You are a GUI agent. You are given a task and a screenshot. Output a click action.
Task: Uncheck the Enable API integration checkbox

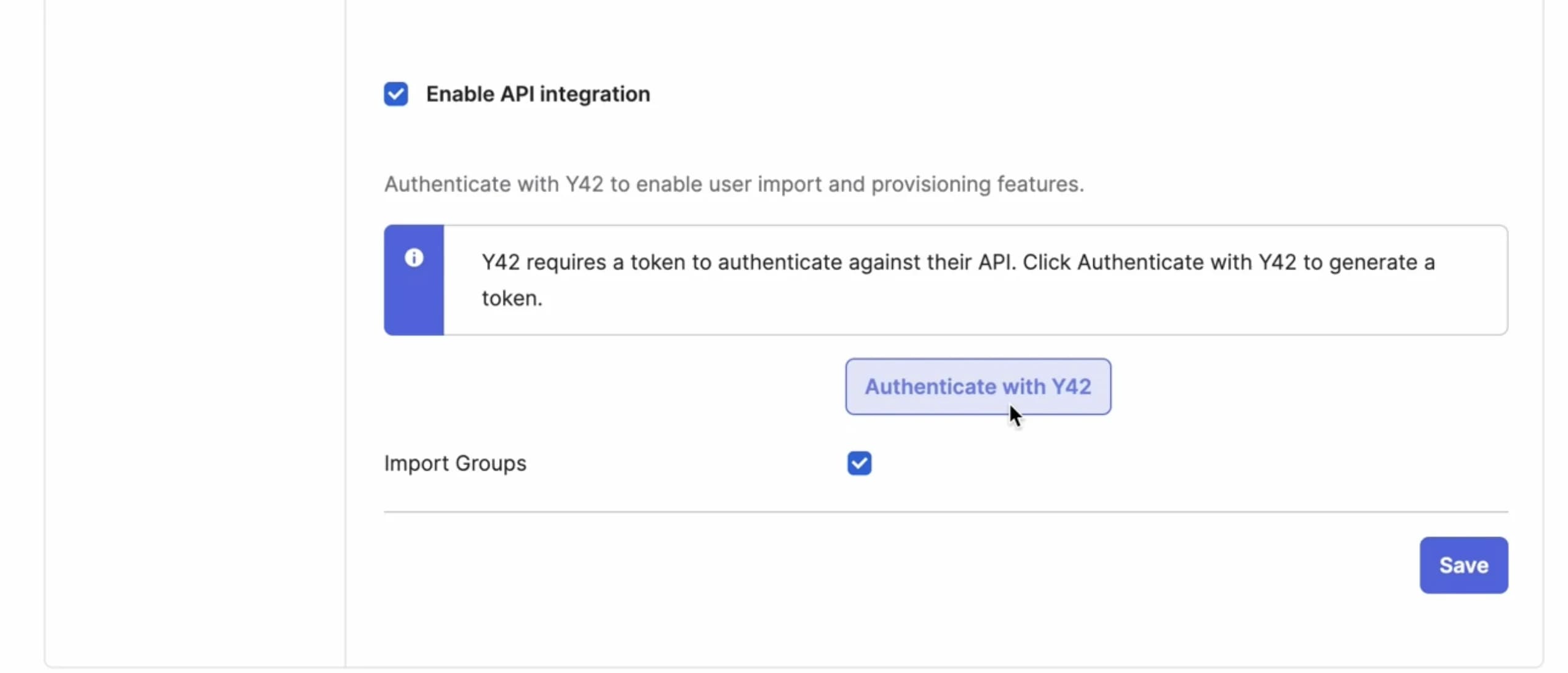395,94
